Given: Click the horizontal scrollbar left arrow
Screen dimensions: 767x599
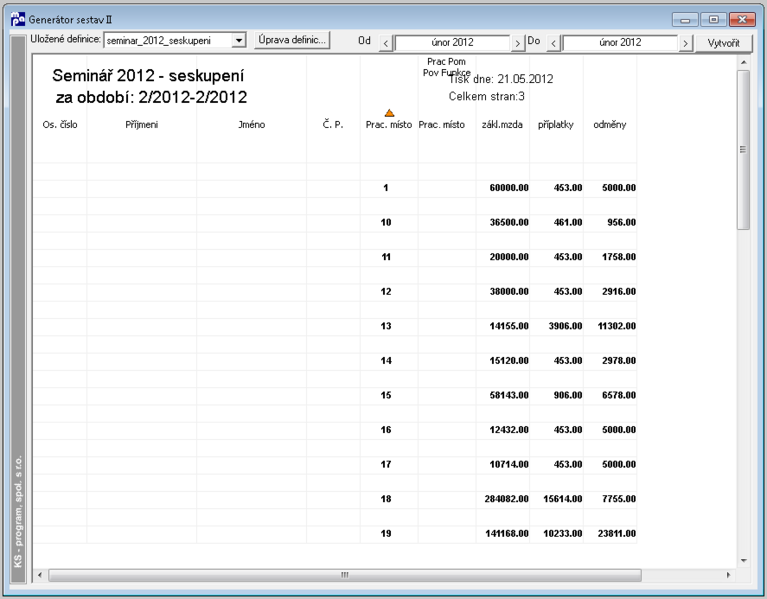Looking at the screenshot, I should point(40,575).
